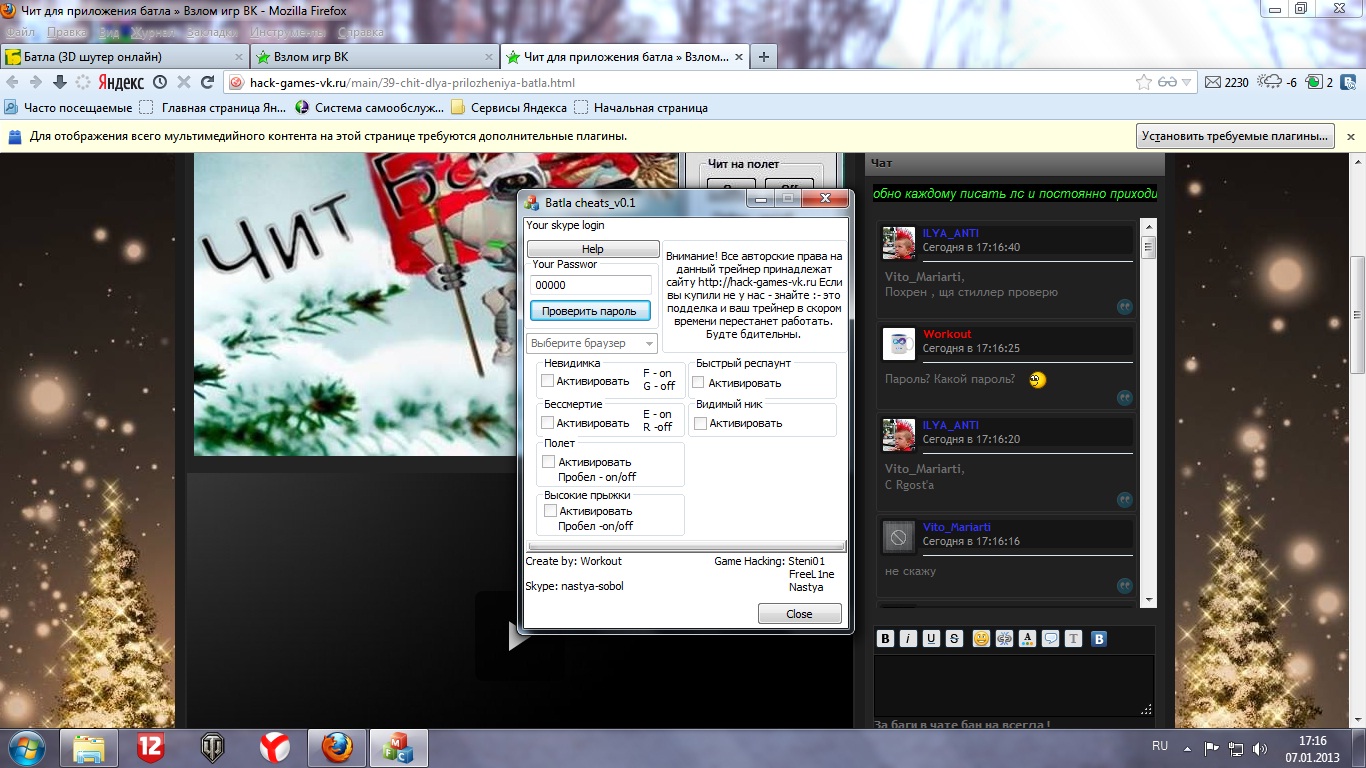Click the Bold formatting icon in chat editor
The width and height of the screenshot is (1366, 768).
(x=885, y=638)
